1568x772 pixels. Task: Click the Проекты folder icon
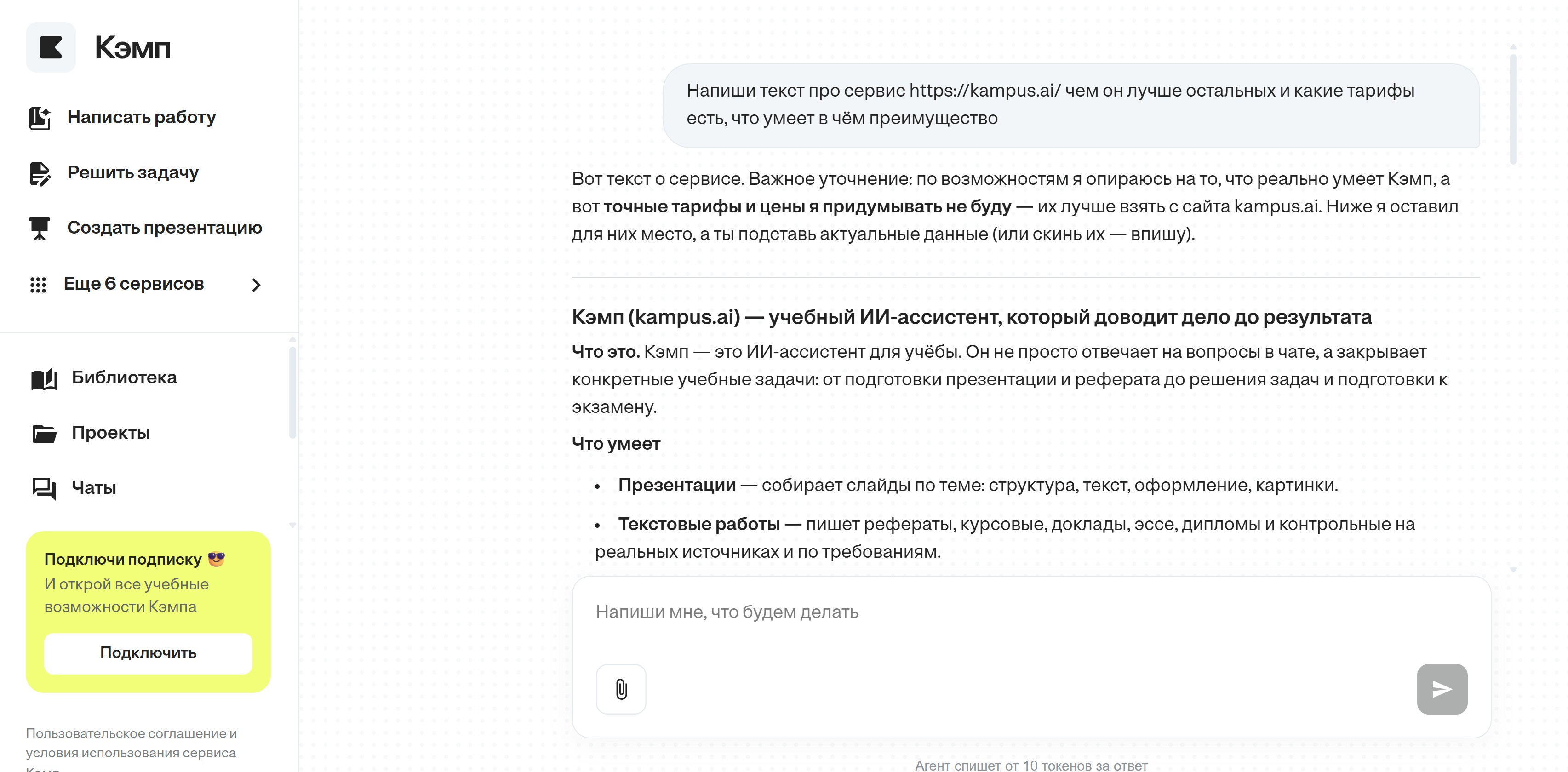[44, 434]
